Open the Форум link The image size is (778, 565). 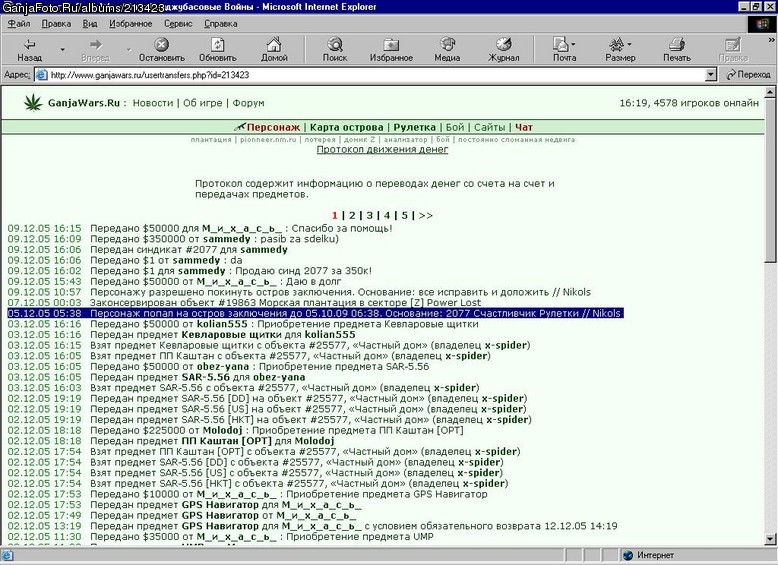[x=249, y=103]
